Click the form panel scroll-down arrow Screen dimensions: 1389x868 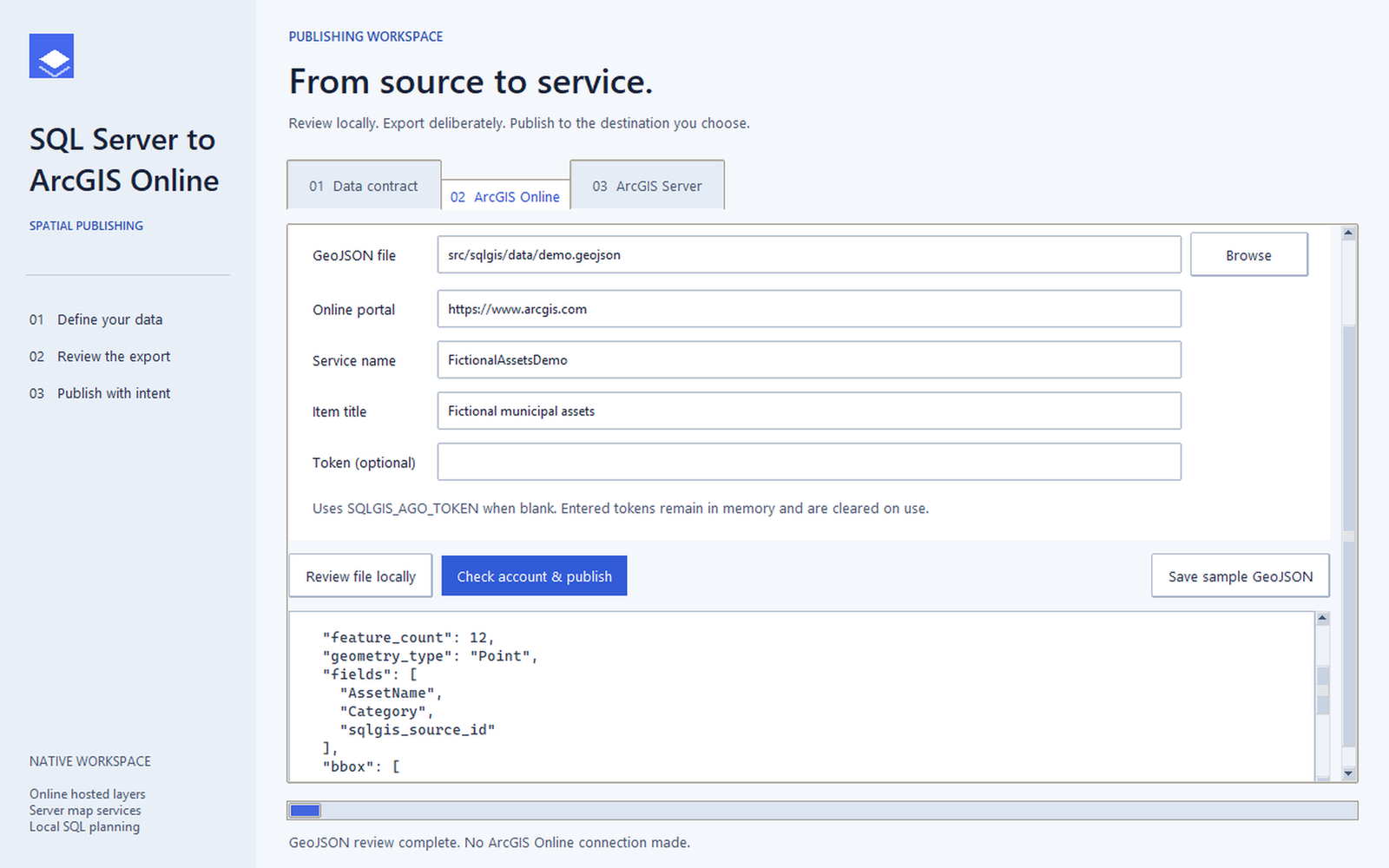[1348, 773]
